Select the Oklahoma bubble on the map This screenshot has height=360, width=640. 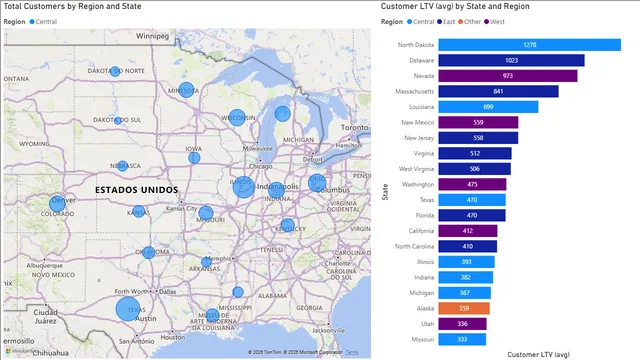coord(149,252)
